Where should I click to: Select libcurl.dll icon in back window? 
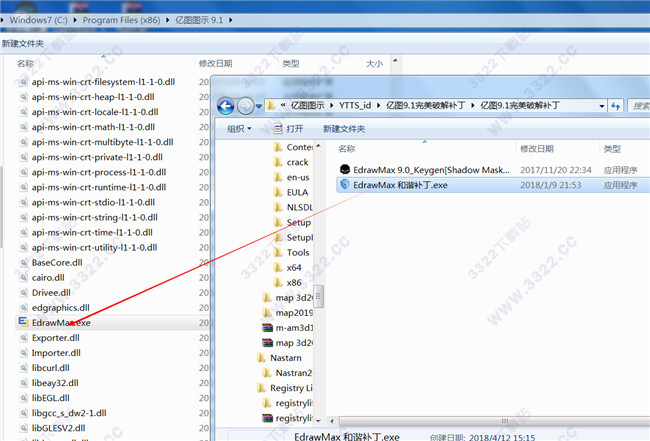pyautogui.click(x=24, y=368)
